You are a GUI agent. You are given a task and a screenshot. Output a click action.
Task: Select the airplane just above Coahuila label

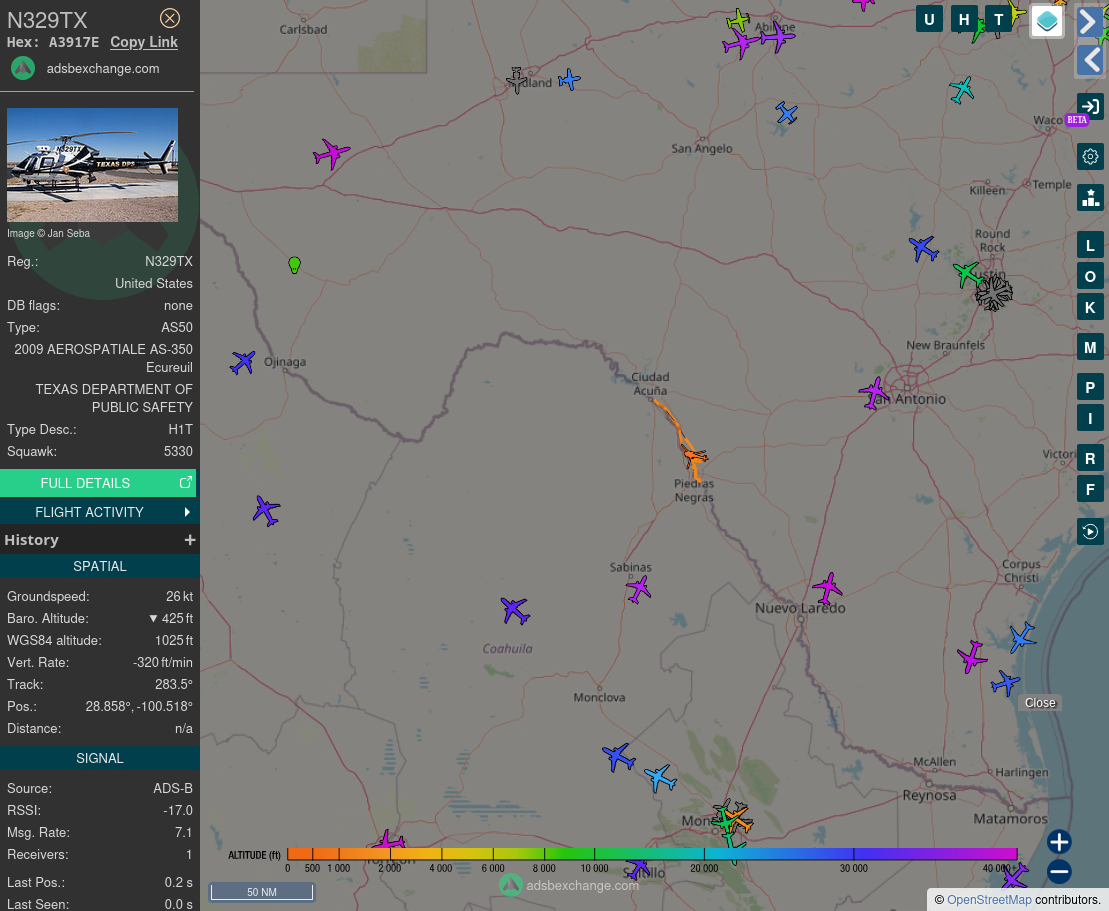click(515, 610)
